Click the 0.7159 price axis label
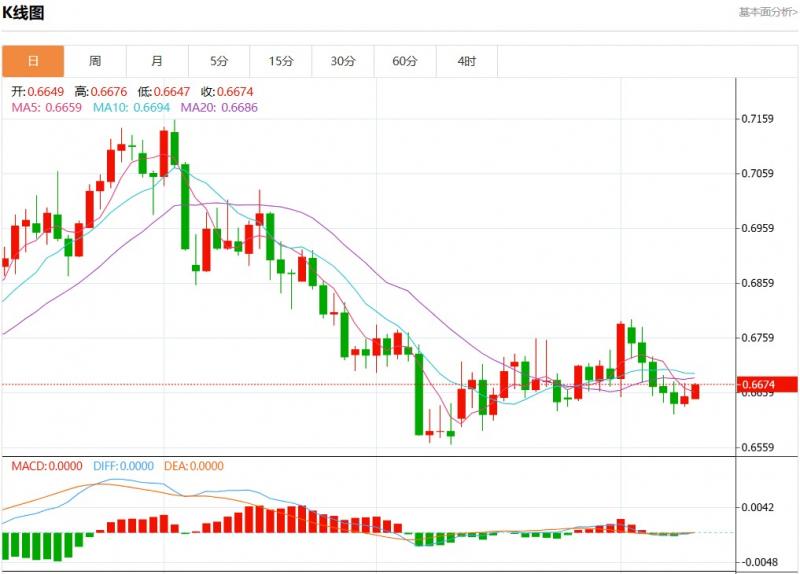 pyautogui.click(x=757, y=119)
